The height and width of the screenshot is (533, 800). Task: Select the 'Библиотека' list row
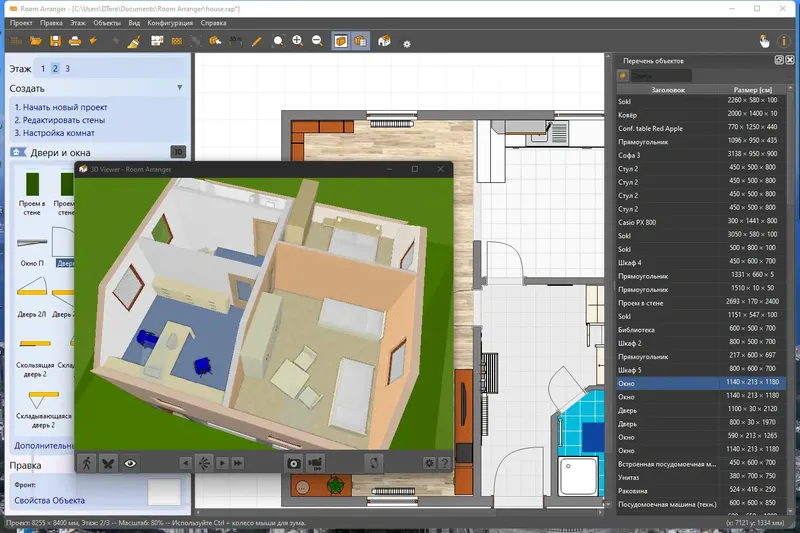(x=701, y=329)
